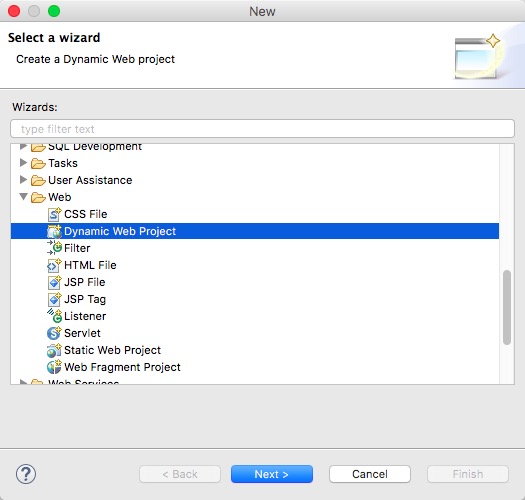
Task: Click the Web Fragment Project icon
Action: click(x=54, y=367)
